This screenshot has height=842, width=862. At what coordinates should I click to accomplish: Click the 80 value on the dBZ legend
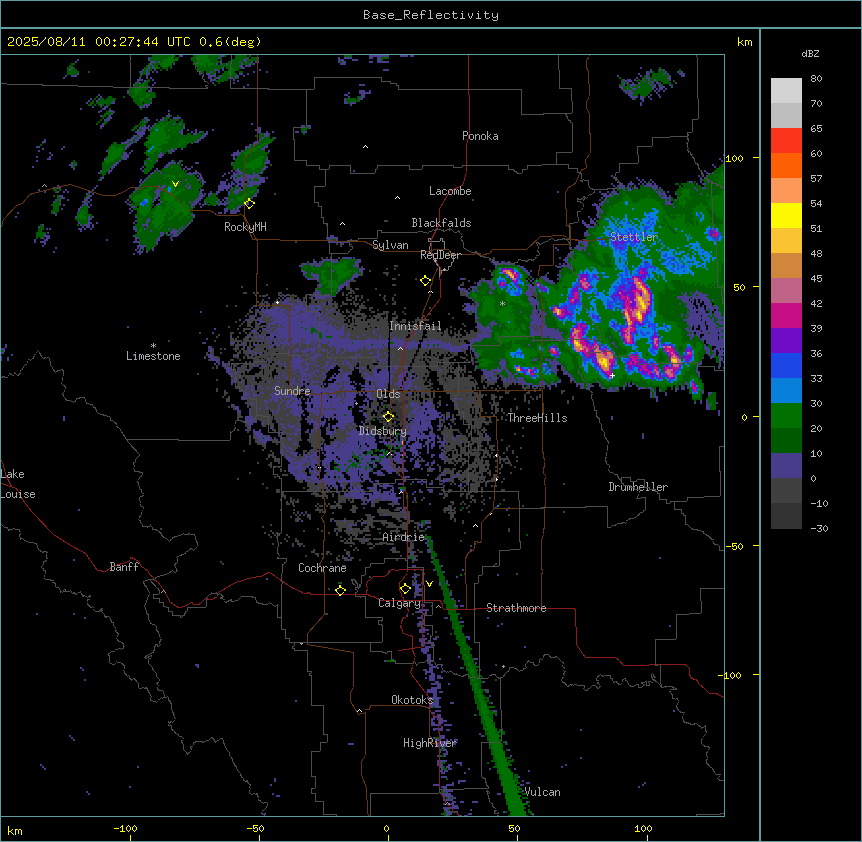(x=816, y=79)
